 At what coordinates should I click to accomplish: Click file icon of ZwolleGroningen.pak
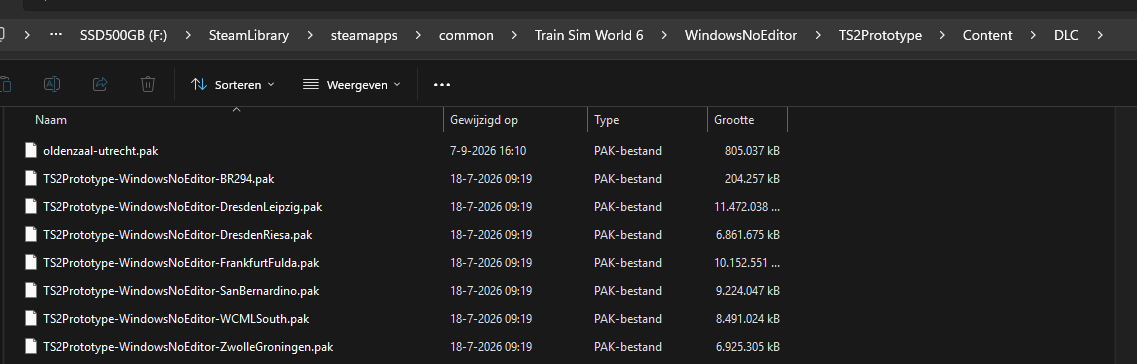[x=30, y=347]
